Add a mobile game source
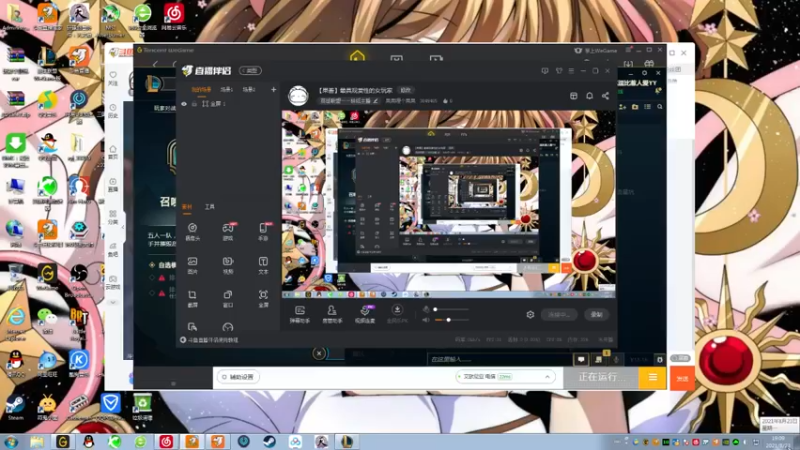This screenshot has height=450, width=800. pyautogui.click(x=263, y=231)
